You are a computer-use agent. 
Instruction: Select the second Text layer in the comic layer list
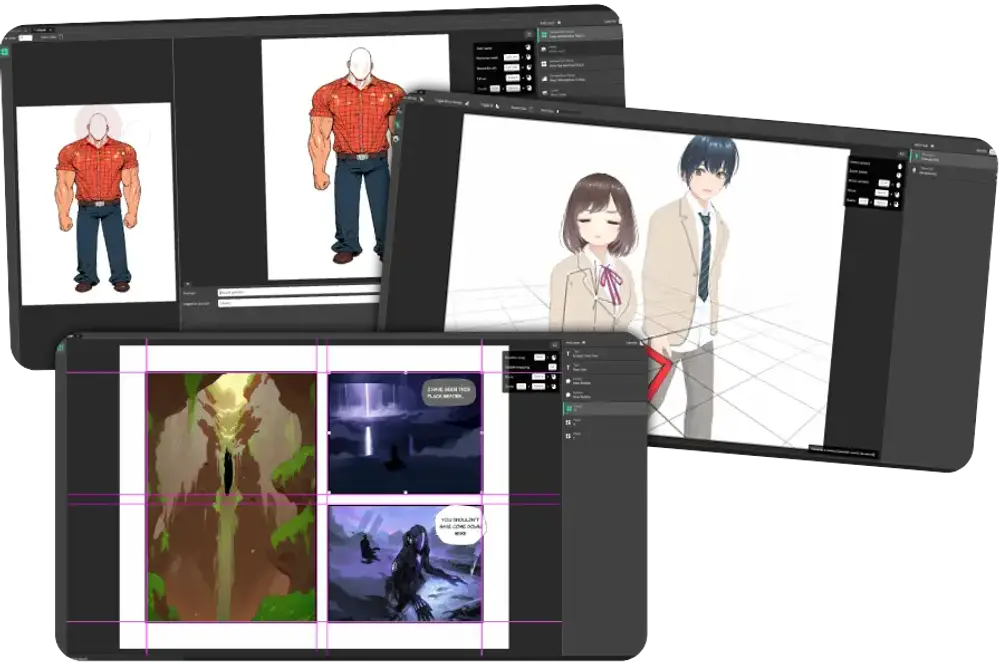[600, 367]
